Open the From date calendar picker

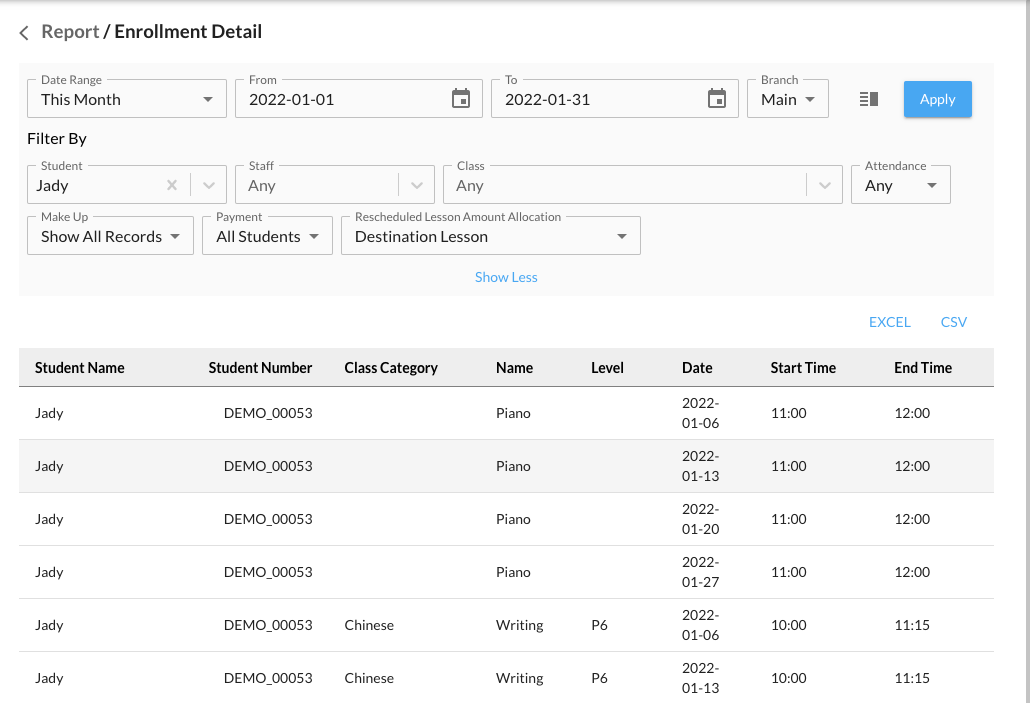(460, 99)
